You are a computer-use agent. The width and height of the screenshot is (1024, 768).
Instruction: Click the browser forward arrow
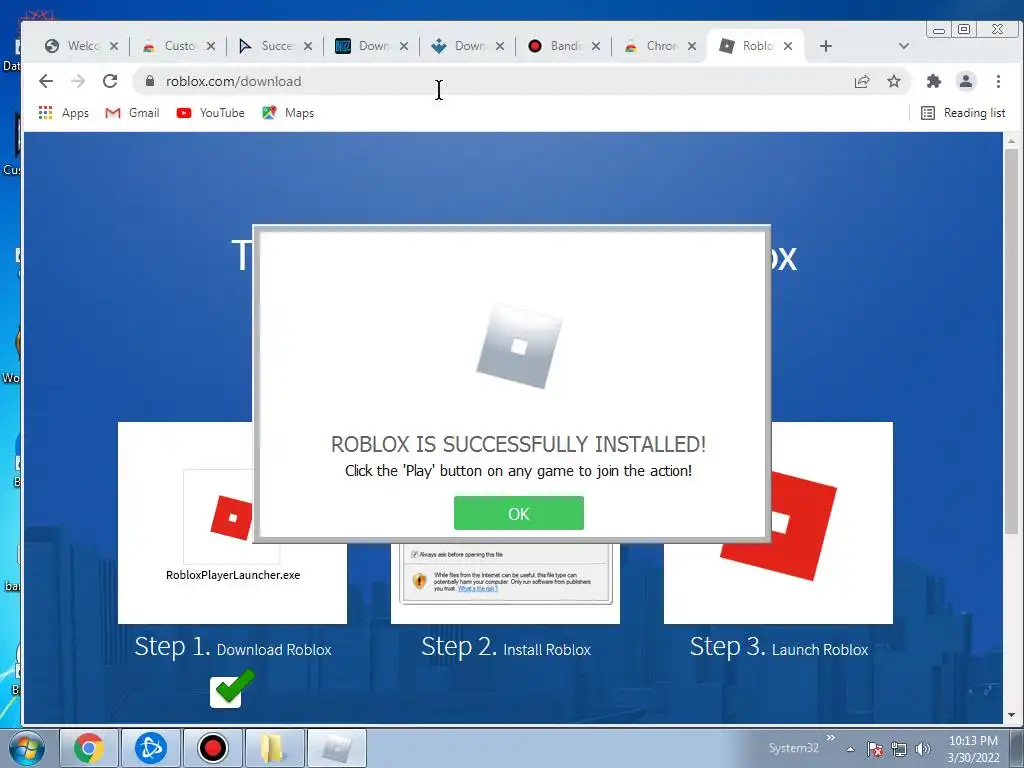coord(78,81)
